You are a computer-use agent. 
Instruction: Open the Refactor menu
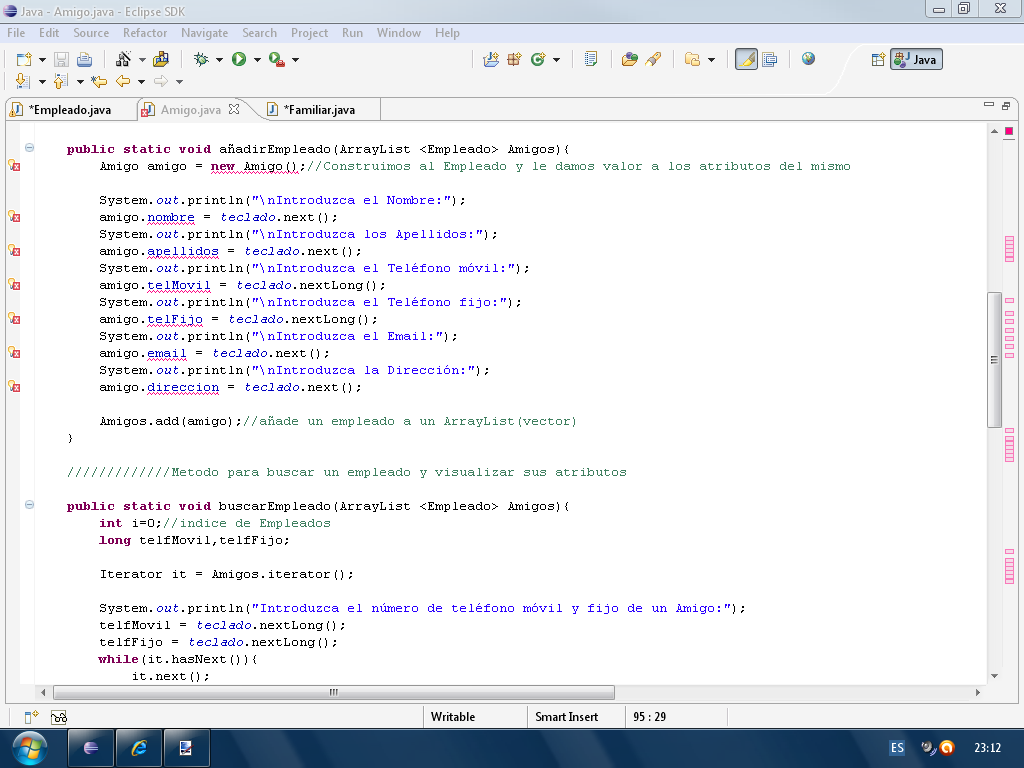point(145,33)
